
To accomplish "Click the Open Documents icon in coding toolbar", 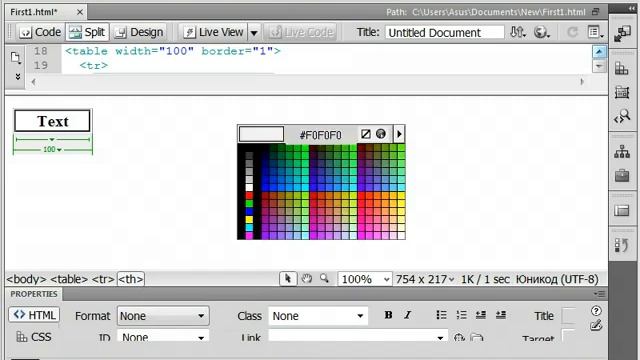I will tap(16, 58).
